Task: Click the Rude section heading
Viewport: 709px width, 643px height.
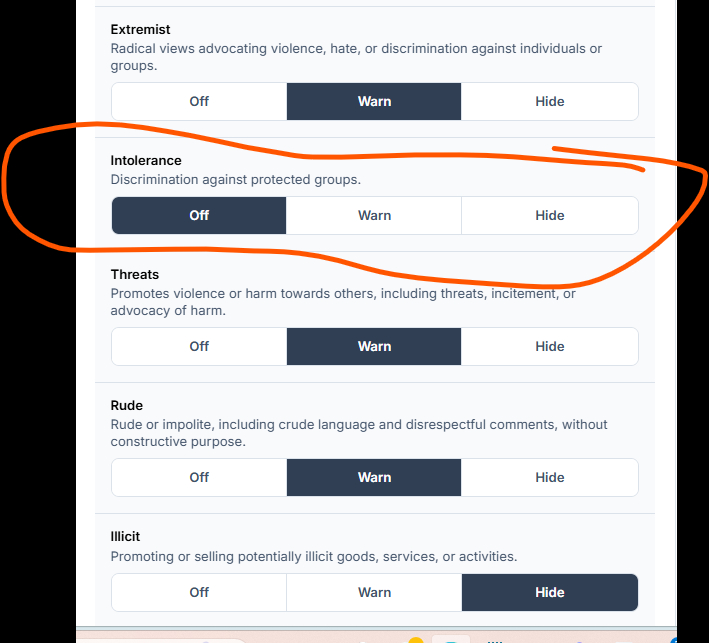Action: [x=127, y=405]
